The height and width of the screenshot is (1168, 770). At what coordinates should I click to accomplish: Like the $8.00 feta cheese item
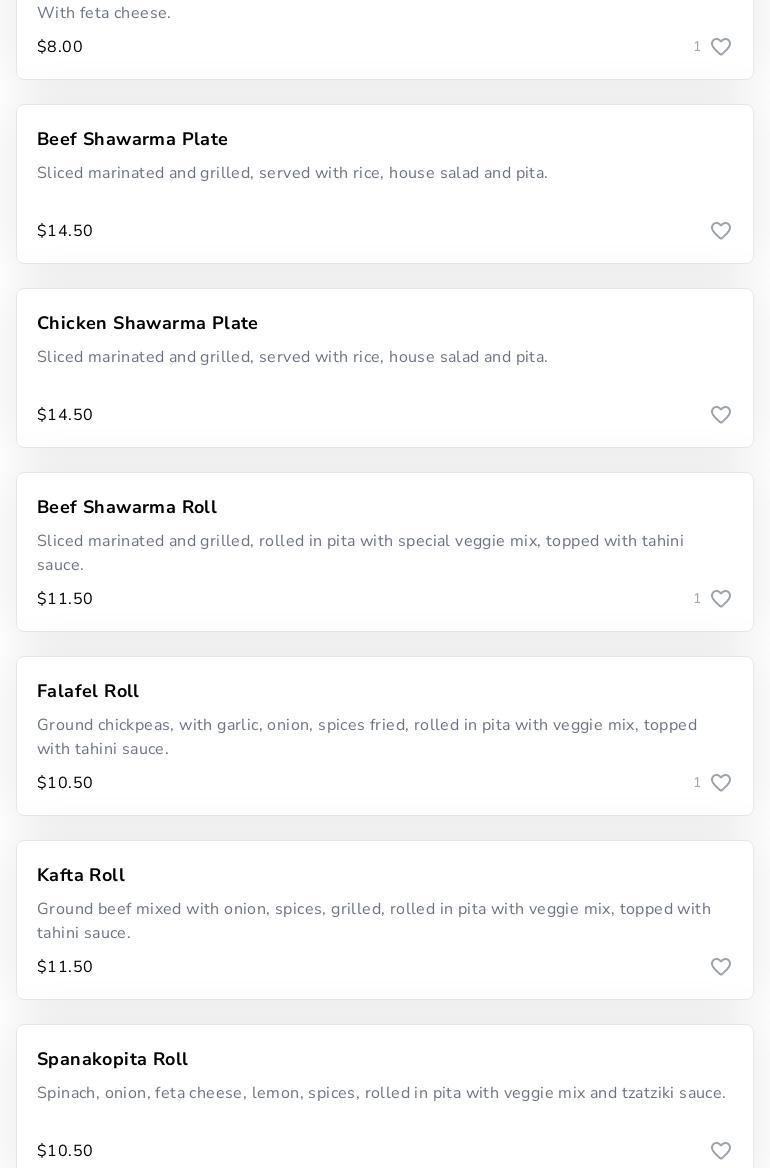[x=720, y=47]
